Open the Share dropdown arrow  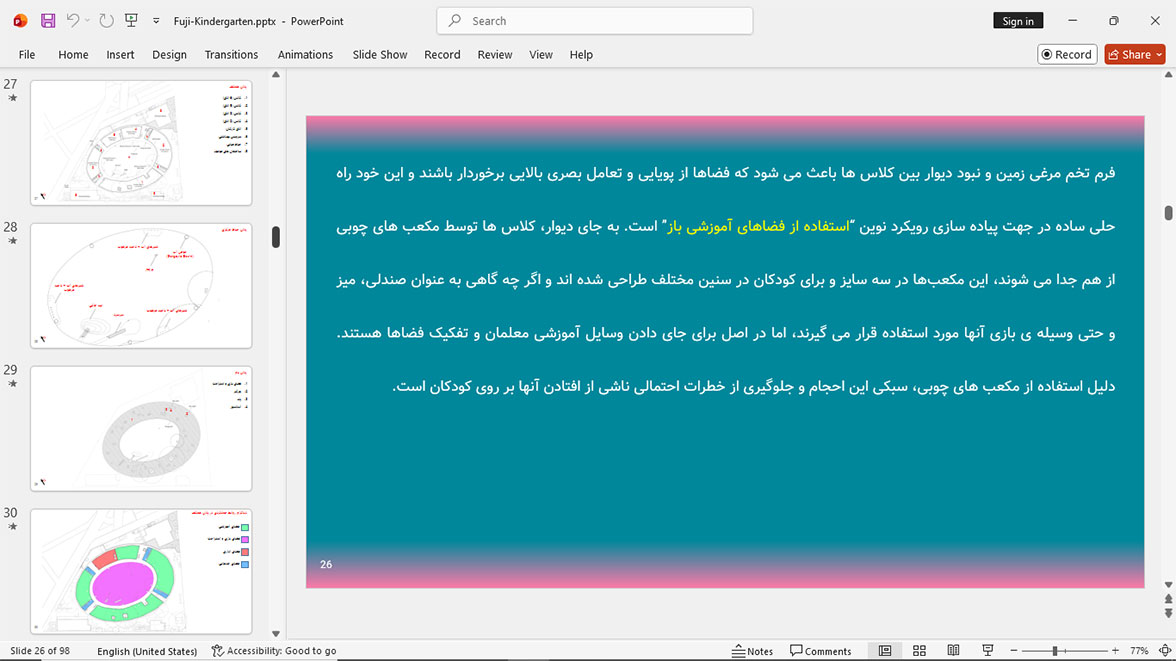pyautogui.click(x=1159, y=55)
